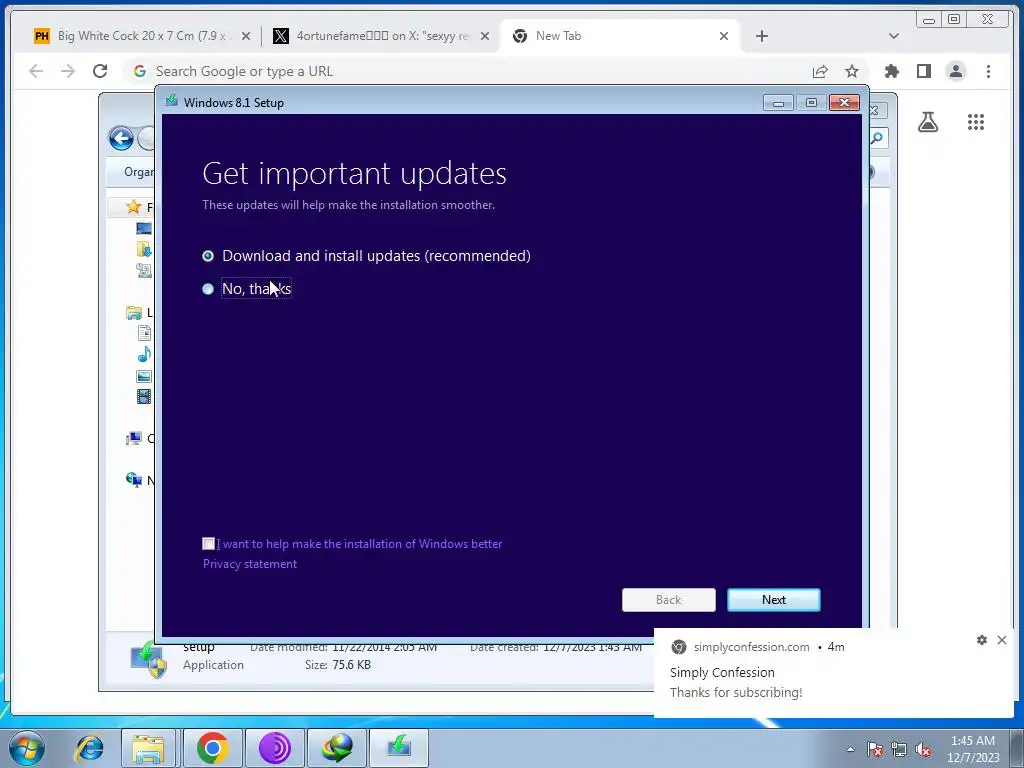The height and width of the screenshot is (768, 1024).
Task: Click the Chrome back arrow
Action: click(x=36, y=71)
